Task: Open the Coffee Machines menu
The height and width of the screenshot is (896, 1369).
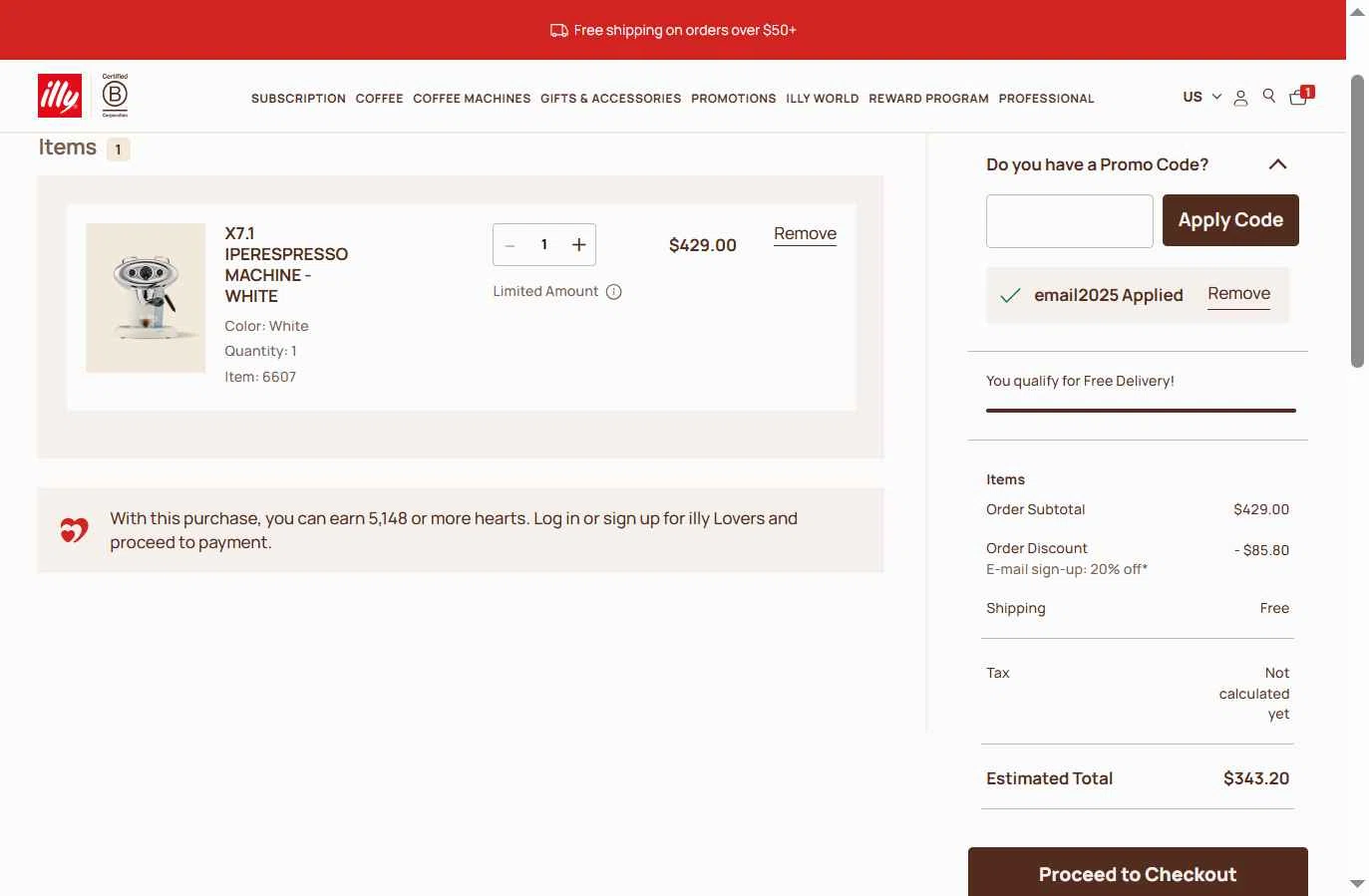Action: tap(472, 99)
